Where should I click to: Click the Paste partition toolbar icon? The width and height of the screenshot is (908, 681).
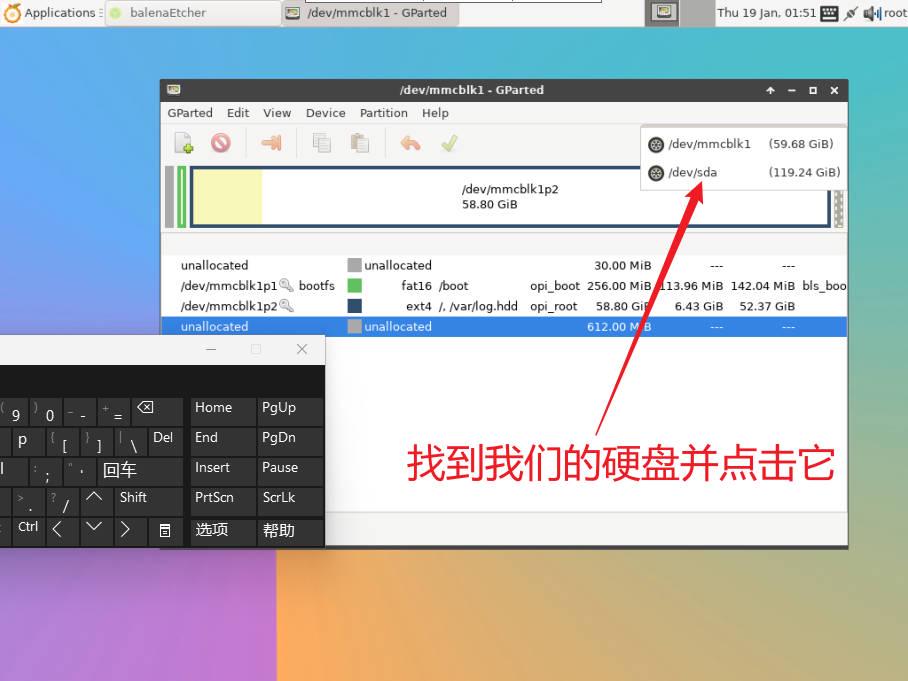pos(360,142)
